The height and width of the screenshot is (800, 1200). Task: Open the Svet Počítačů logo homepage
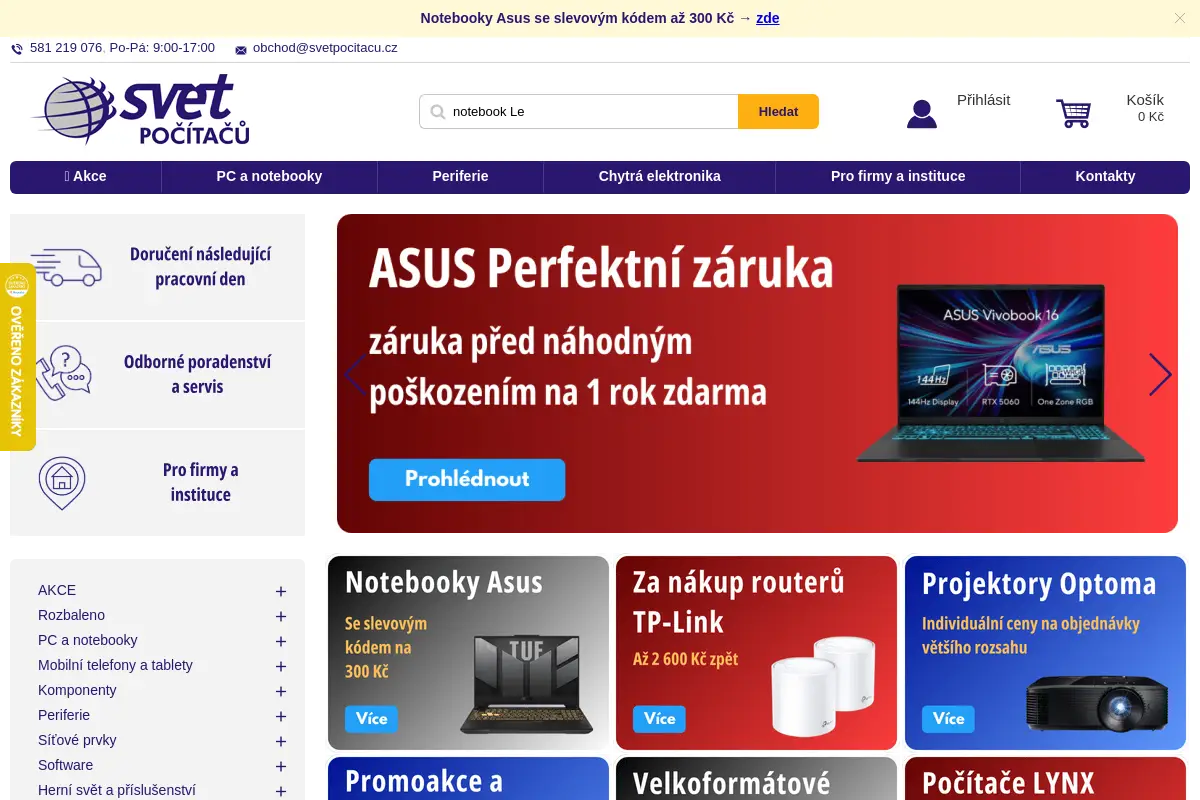[x=140, y=110]
